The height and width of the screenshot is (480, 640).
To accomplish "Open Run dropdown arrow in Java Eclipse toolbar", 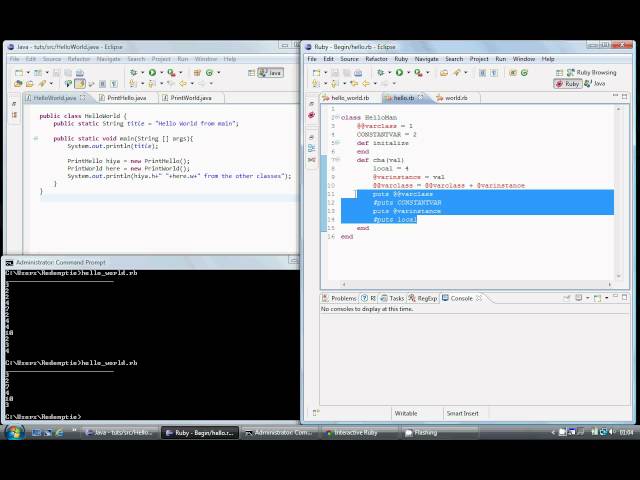I will pyautogui.click(x=161, y=73).
